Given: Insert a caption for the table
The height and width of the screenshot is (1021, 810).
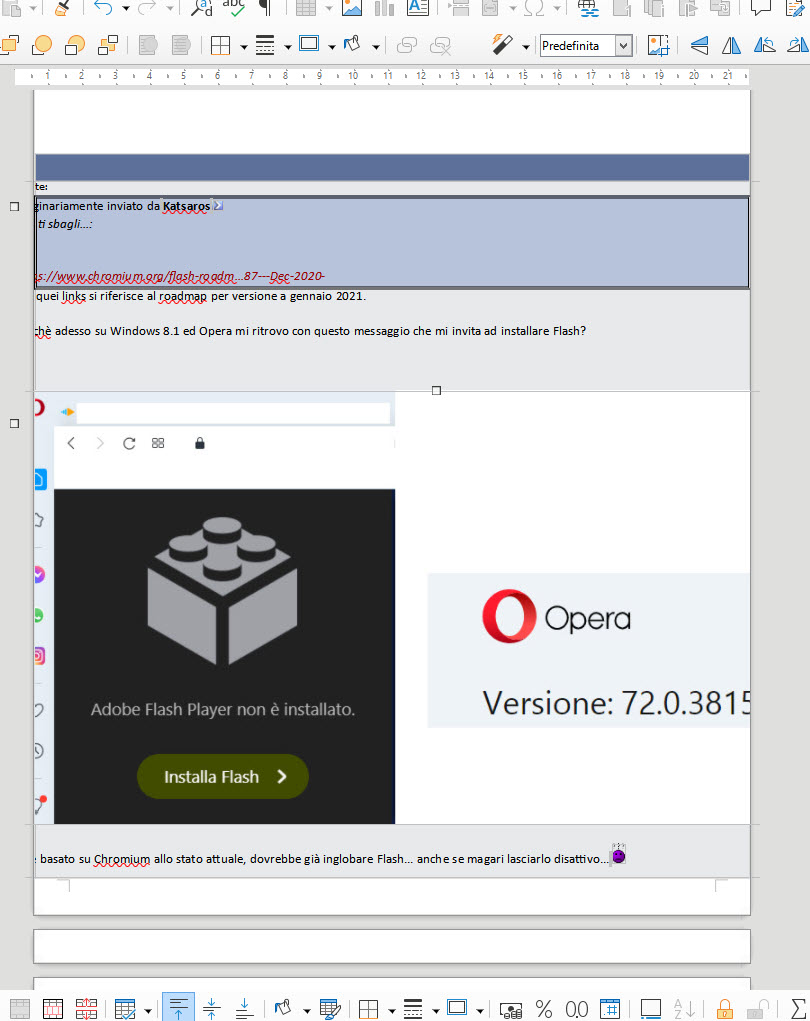Looking at the screenshot, I should [x=650, y=1009].
